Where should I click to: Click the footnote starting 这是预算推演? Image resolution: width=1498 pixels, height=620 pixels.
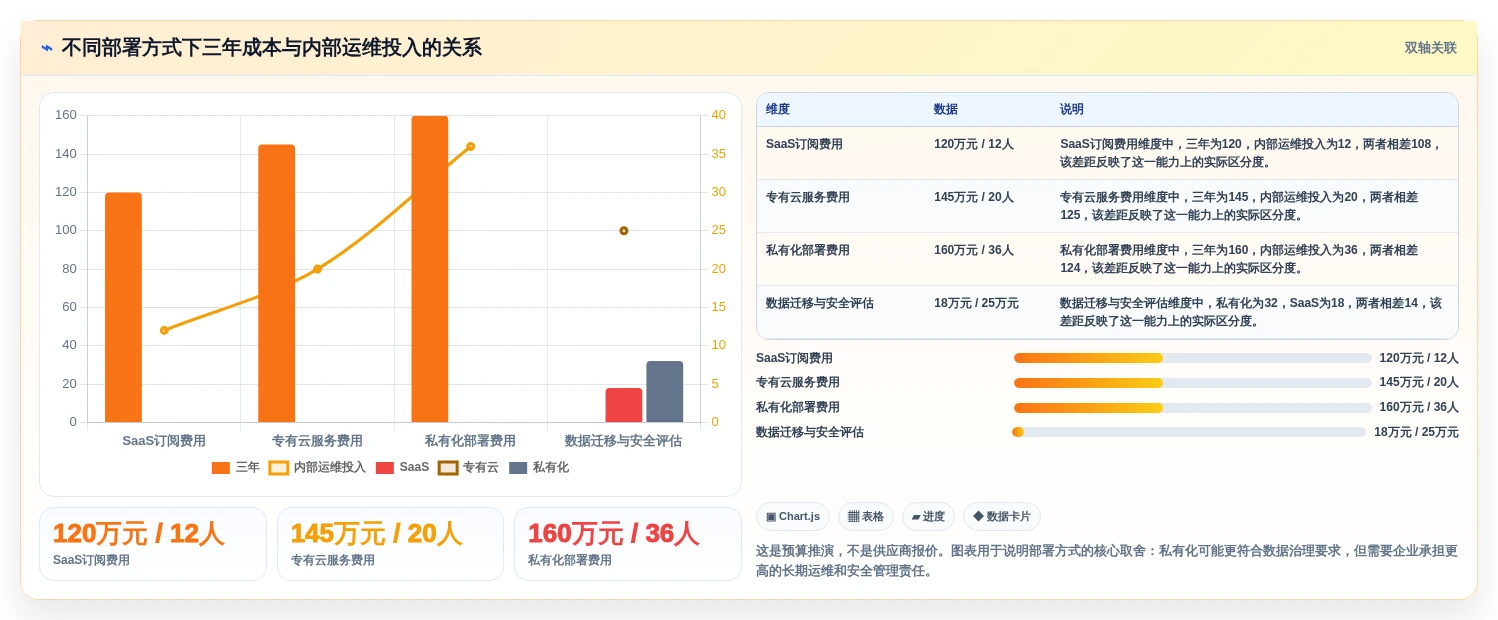pyautogui.click(x=1107, y=561)
